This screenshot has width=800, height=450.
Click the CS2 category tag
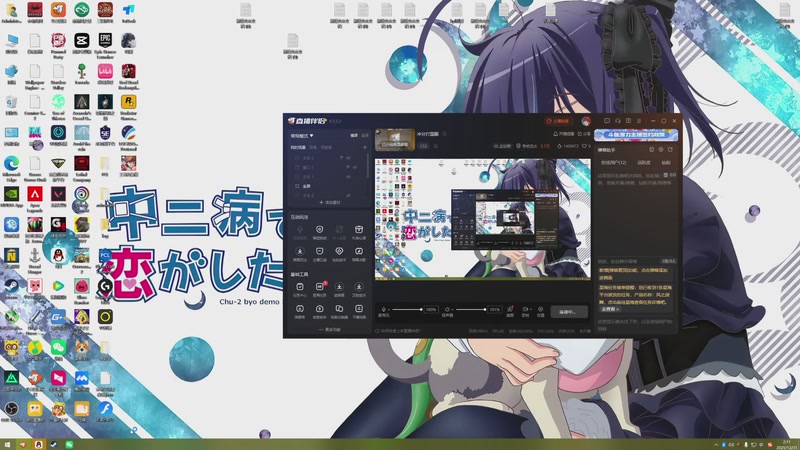coord(423,146)
